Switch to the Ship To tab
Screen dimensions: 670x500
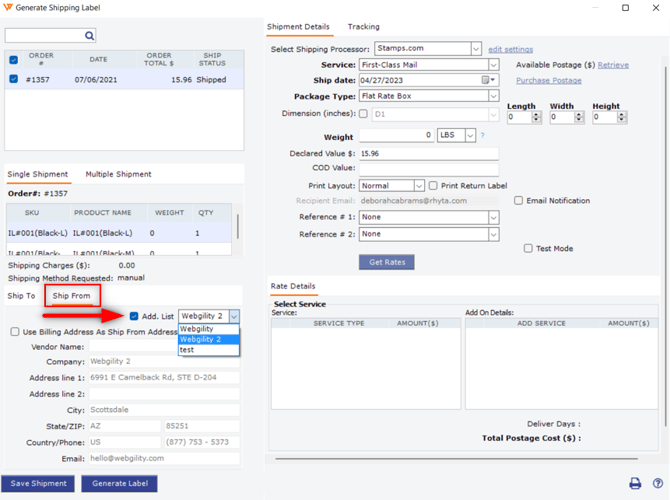click(21, 296)
